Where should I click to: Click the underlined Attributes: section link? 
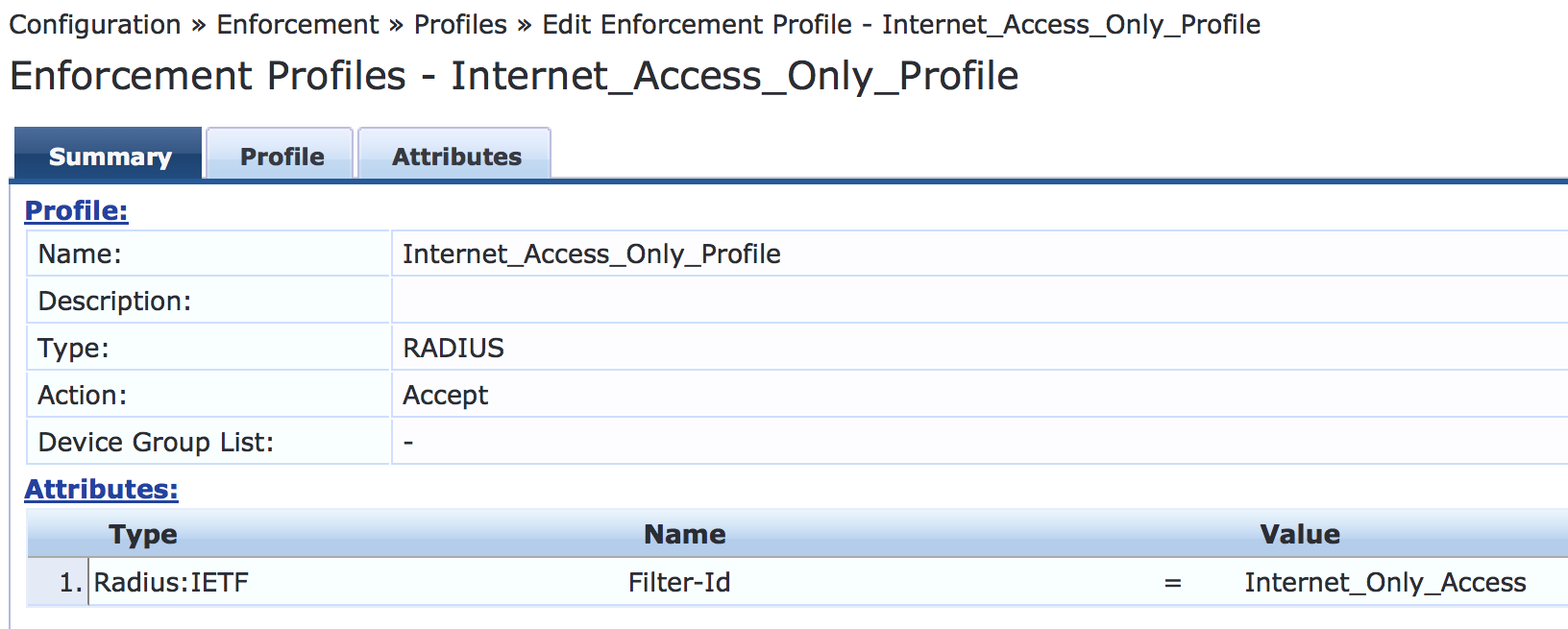(101, 489)
